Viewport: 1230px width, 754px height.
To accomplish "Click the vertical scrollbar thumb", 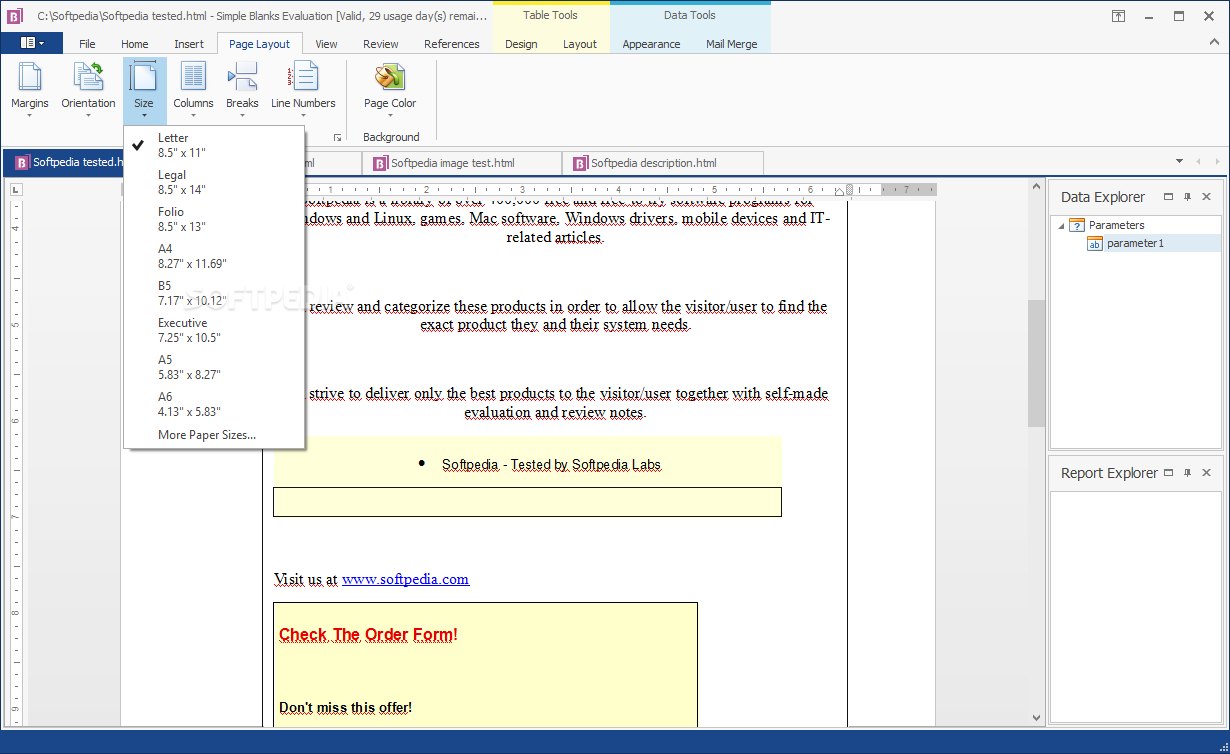I will tap(1036, 362).
